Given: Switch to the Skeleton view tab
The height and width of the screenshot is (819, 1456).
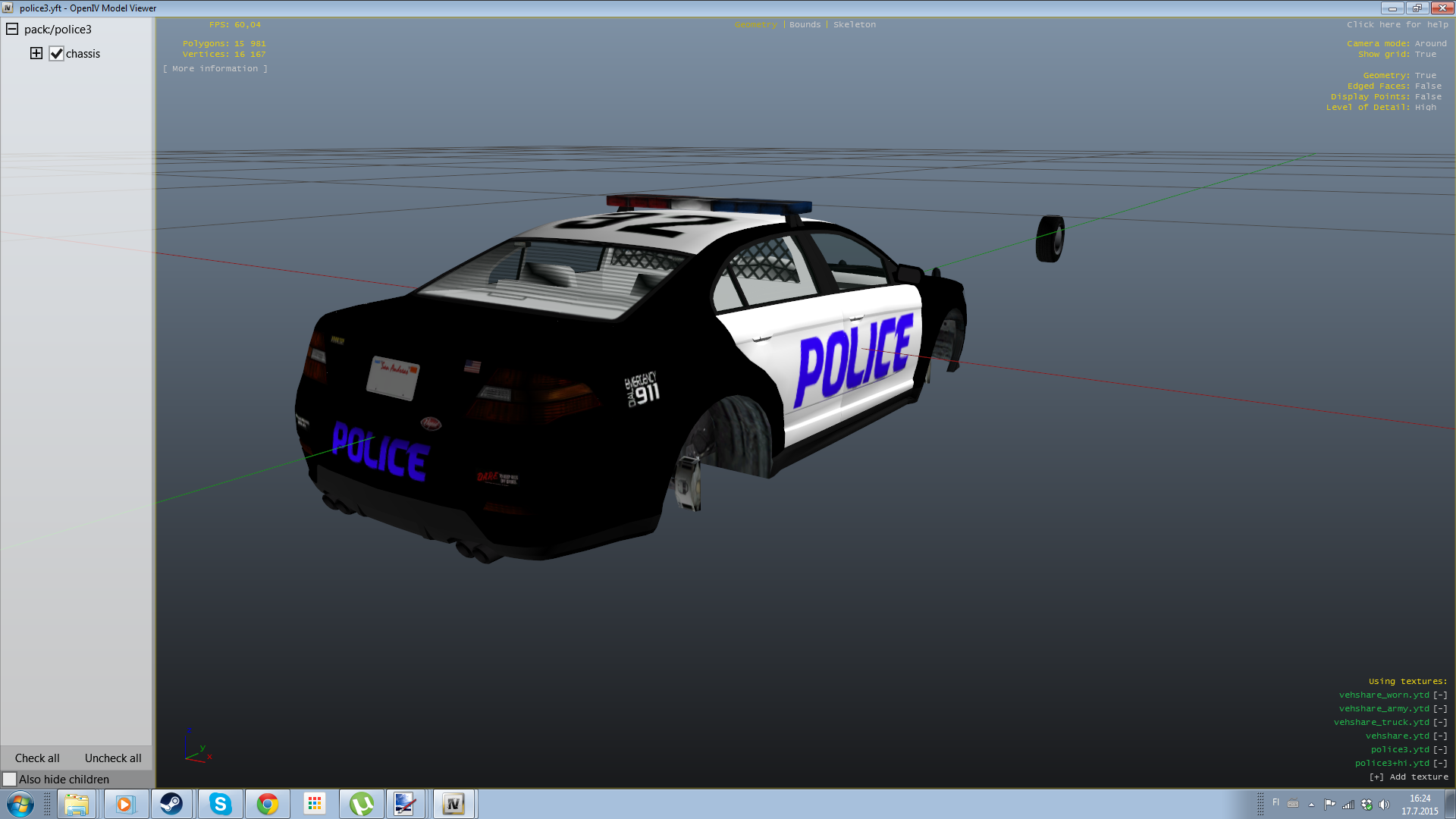Looking at the screenshot, I should click(854, 24).
